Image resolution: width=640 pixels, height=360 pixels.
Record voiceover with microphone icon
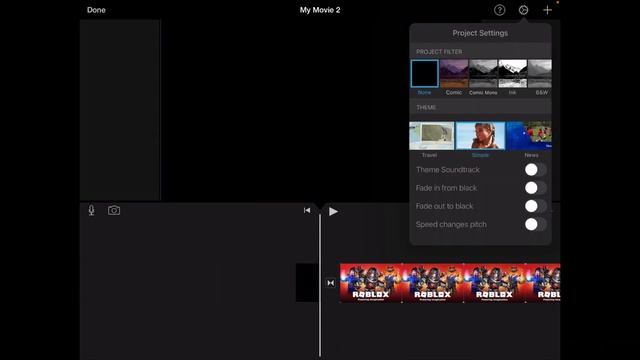[x=91, y=210]
